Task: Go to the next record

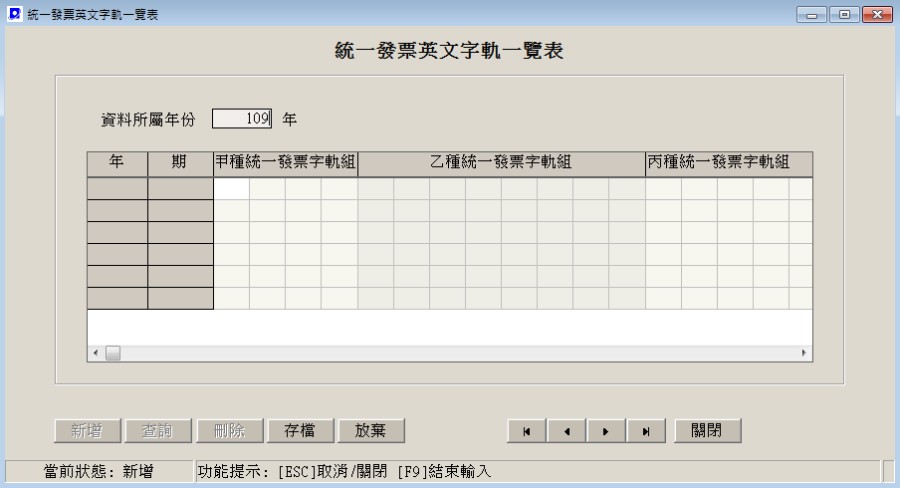Action: 606,431
